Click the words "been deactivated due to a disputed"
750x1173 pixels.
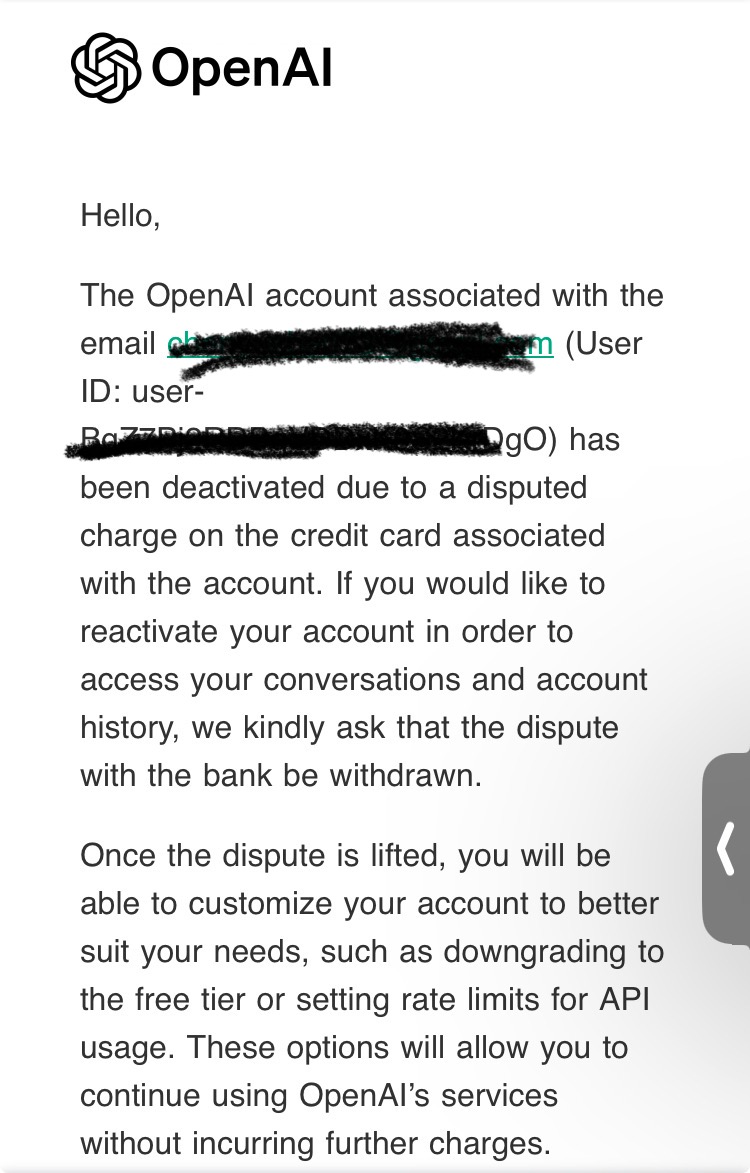[333, 488]
